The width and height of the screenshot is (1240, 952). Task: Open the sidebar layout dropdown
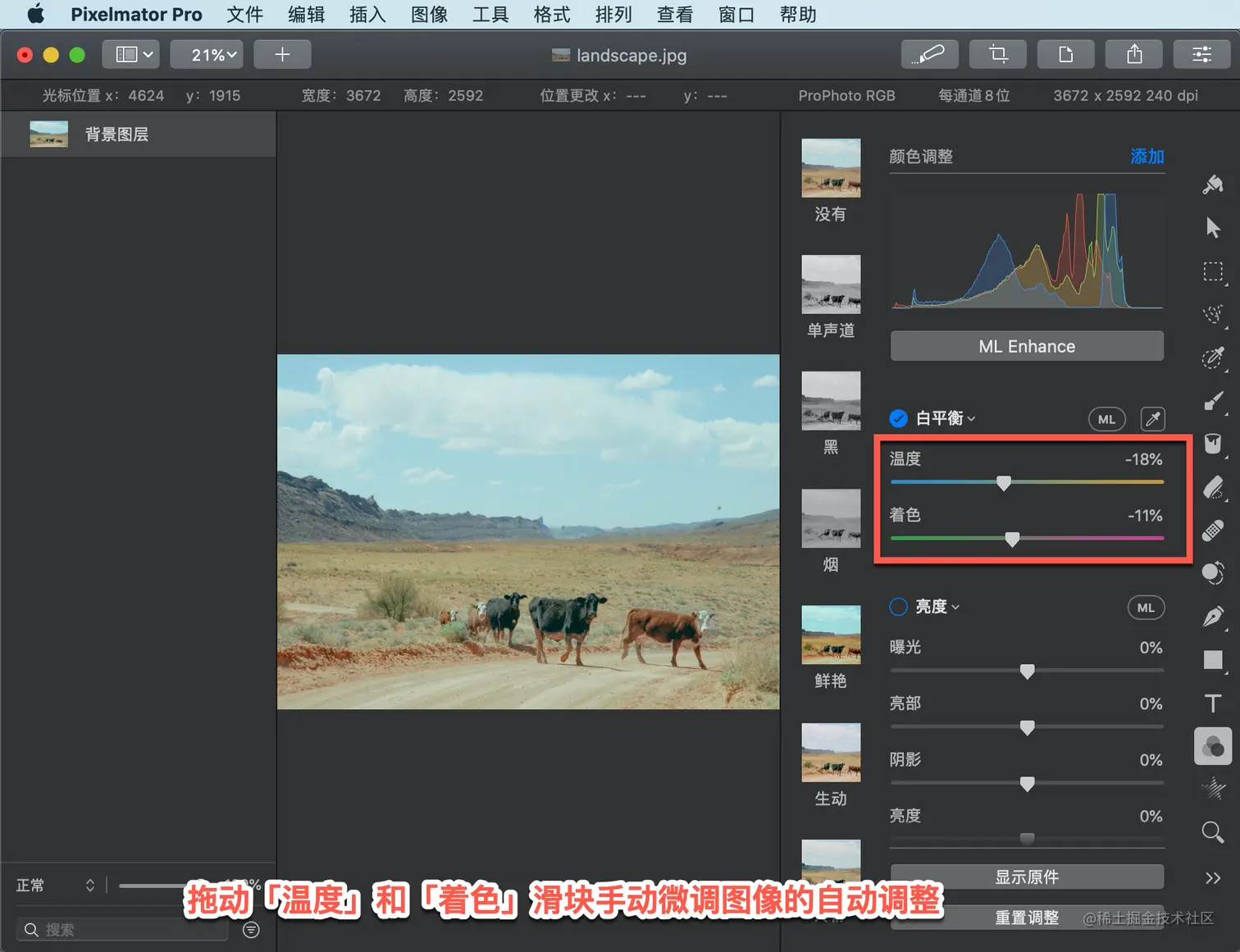click(131, 54)
